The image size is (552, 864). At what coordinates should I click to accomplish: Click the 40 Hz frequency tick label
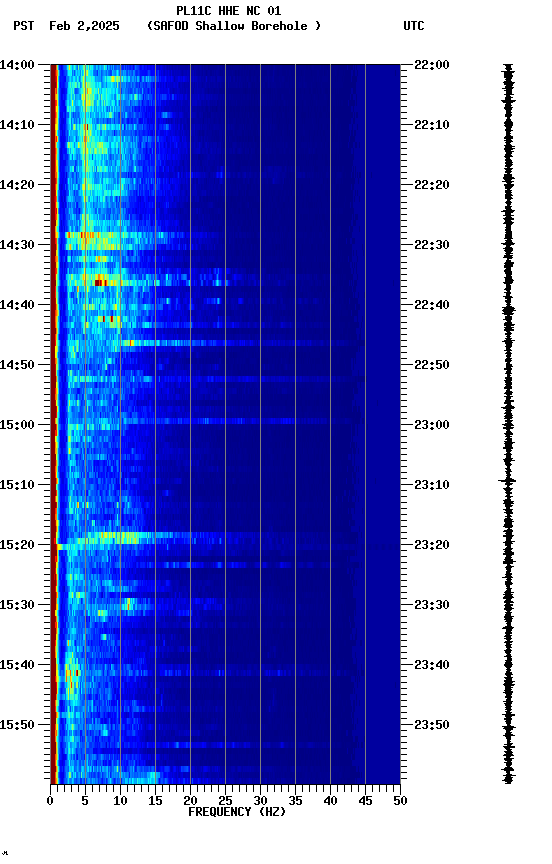coord(331,801)
